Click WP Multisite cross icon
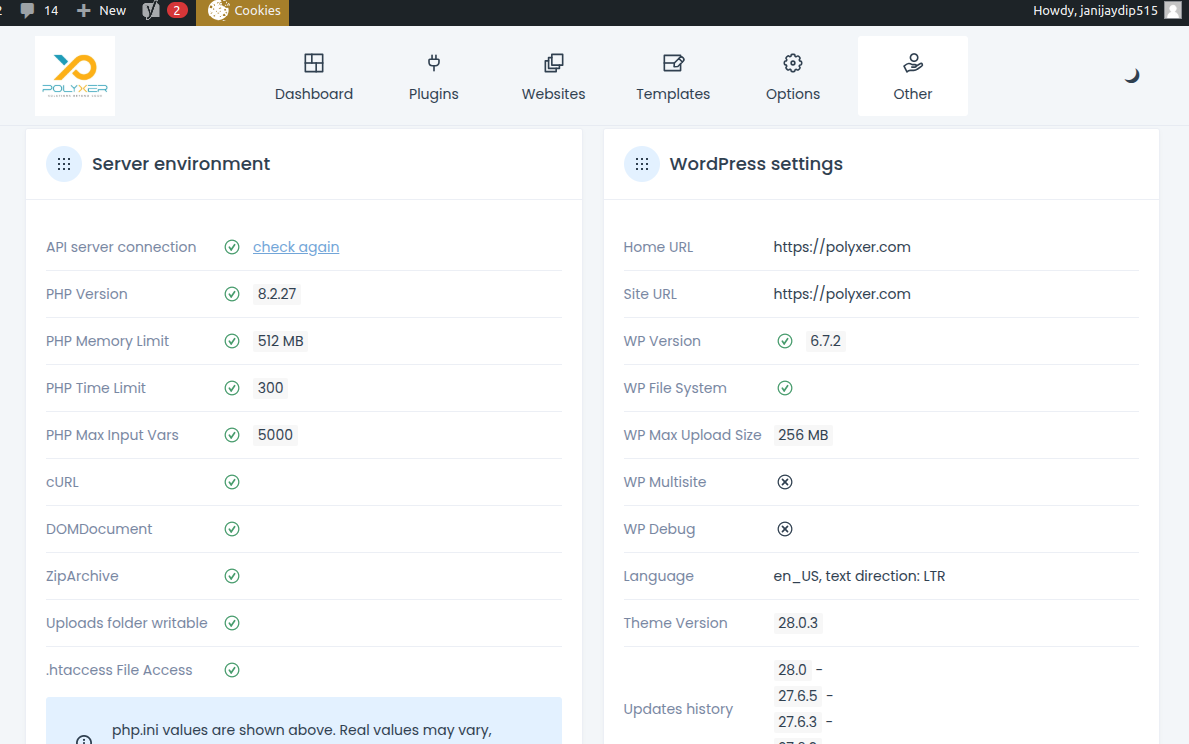 tap(785, 482)
